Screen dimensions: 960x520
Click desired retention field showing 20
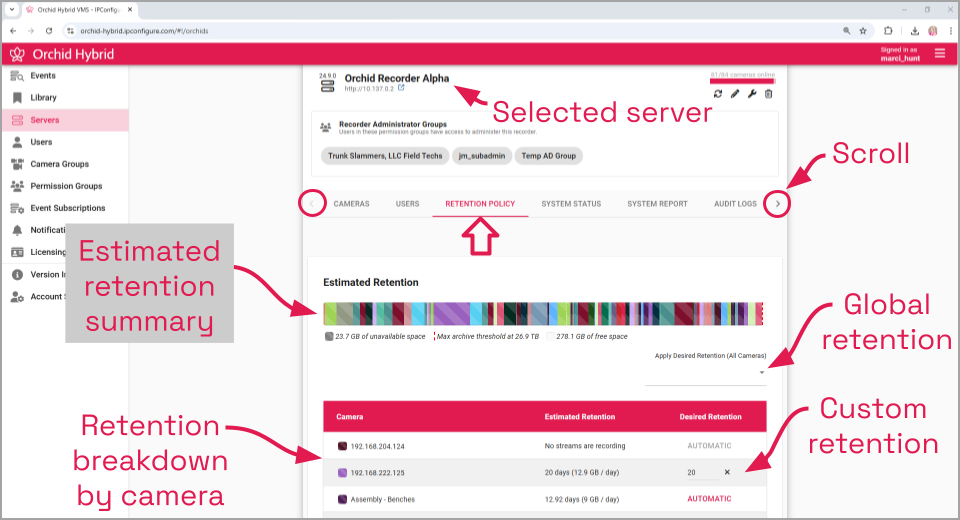[701, 473]
